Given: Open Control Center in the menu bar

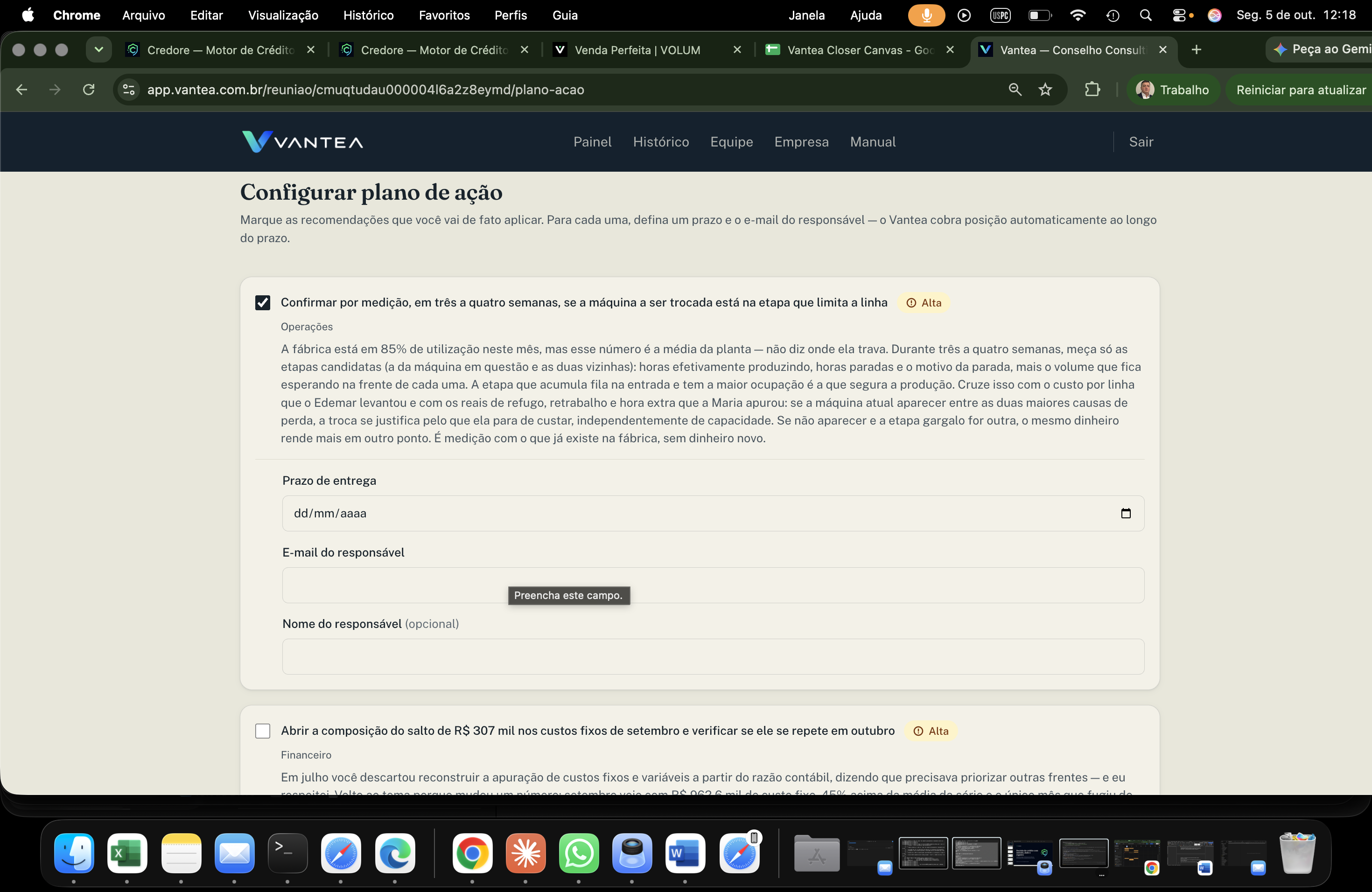Looking at the screenshot, I should pyautogui.click(x=1179, y=15).
